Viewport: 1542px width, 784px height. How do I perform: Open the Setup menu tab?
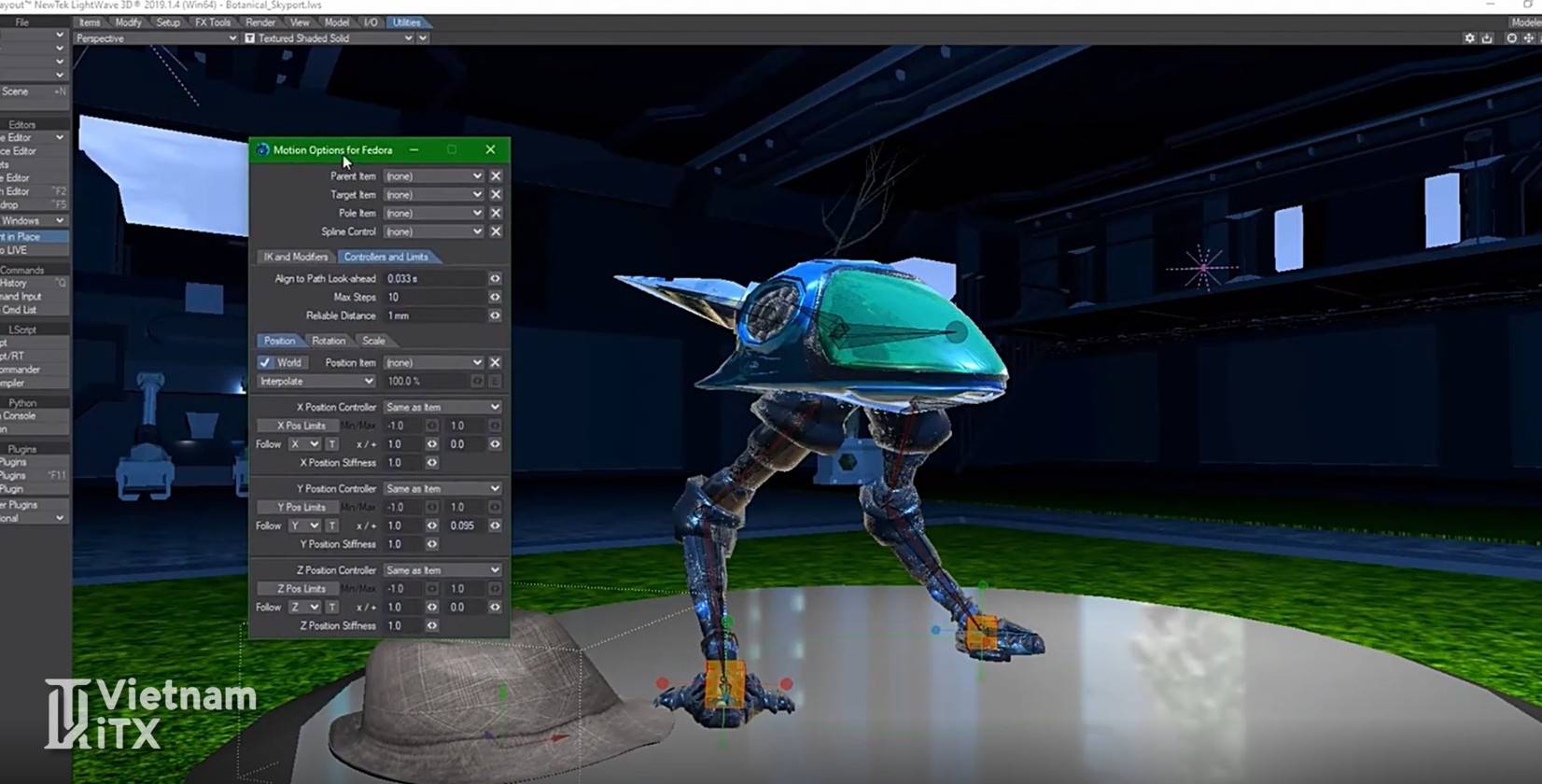[x=168, y=22]
